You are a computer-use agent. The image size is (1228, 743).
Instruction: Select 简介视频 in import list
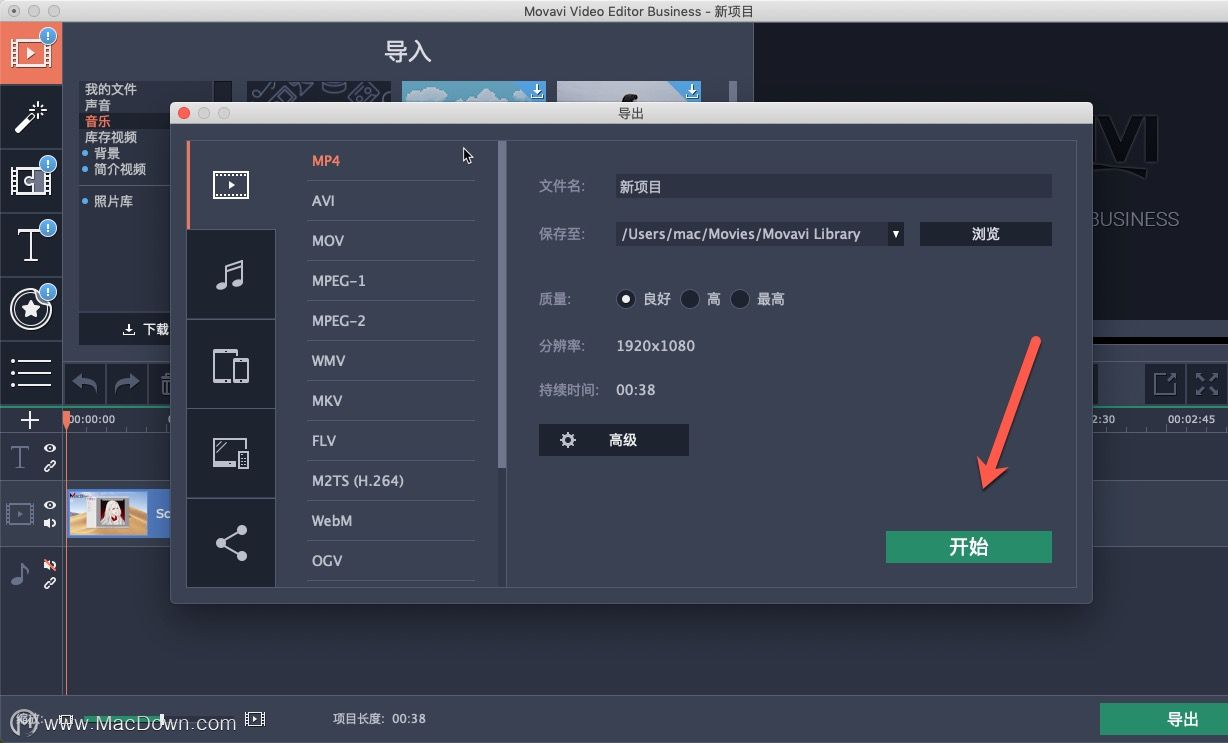point(120,170)
